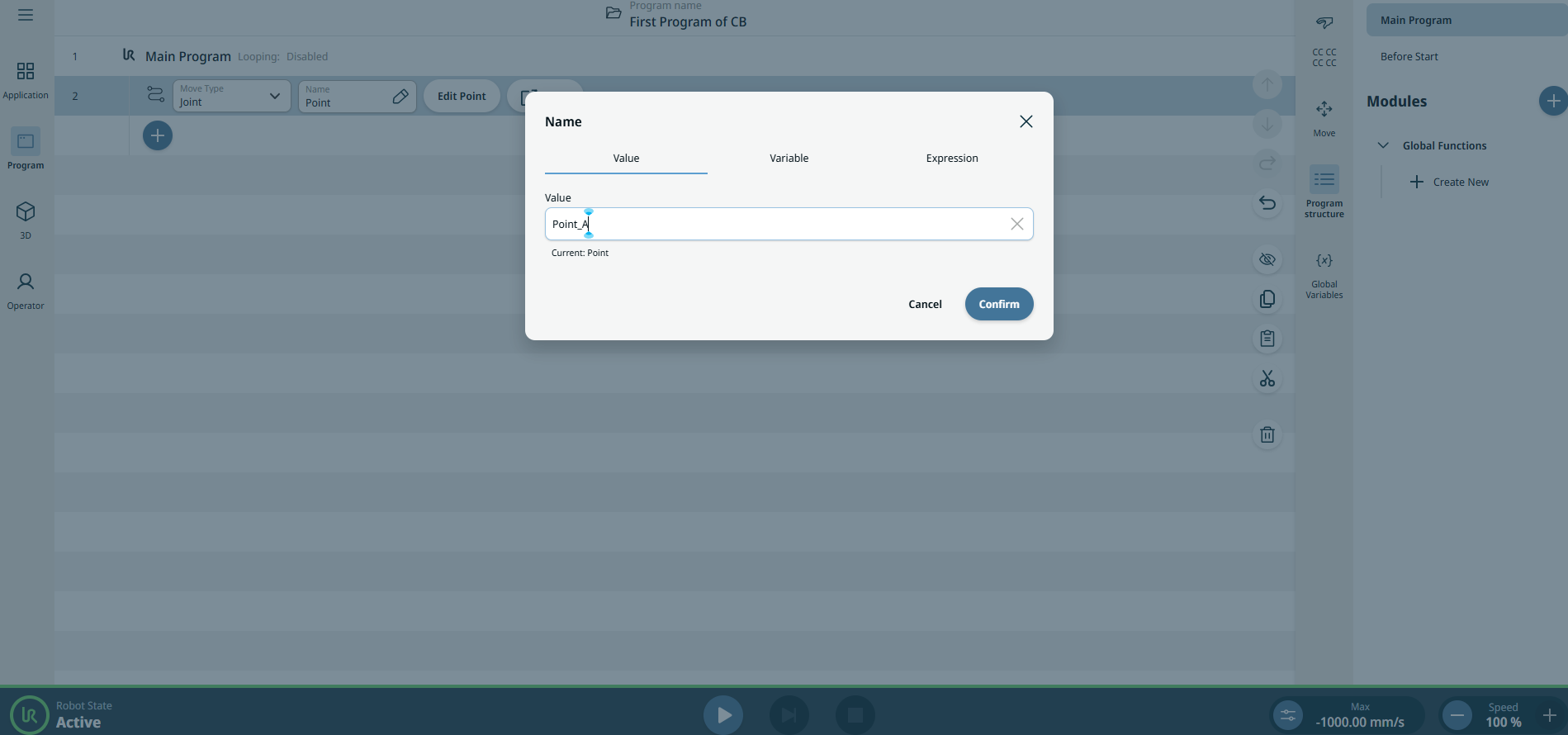Decrease speed with the minus button

click(x=1457, y=714)
